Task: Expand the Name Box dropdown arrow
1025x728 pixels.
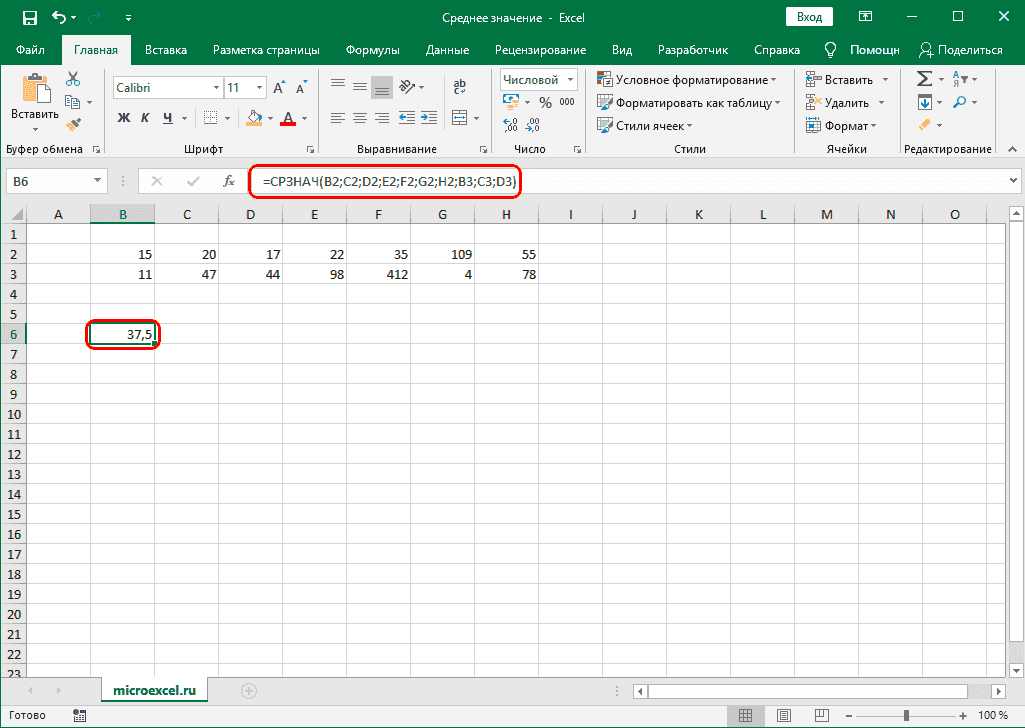Action: (x=96, y=181)
